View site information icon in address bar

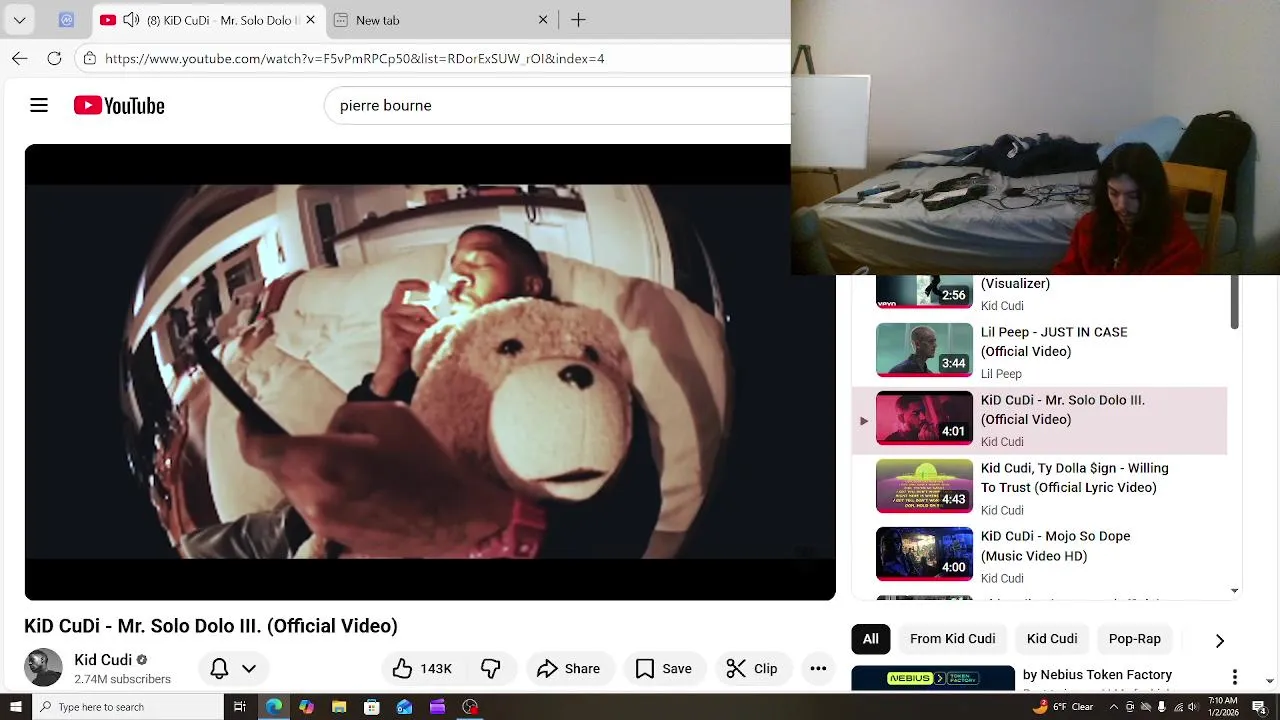tap(90, 58)
